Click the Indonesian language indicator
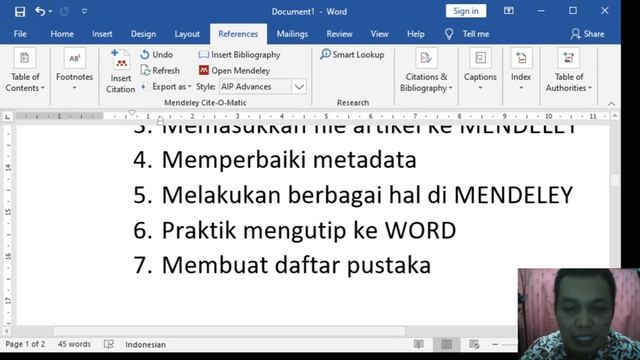 (x=145, y=344)
